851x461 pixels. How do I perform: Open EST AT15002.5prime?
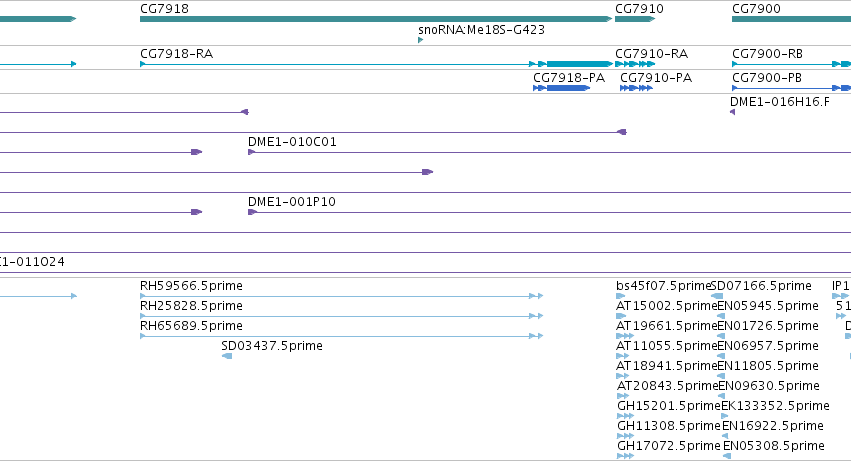tap(667, 306)
